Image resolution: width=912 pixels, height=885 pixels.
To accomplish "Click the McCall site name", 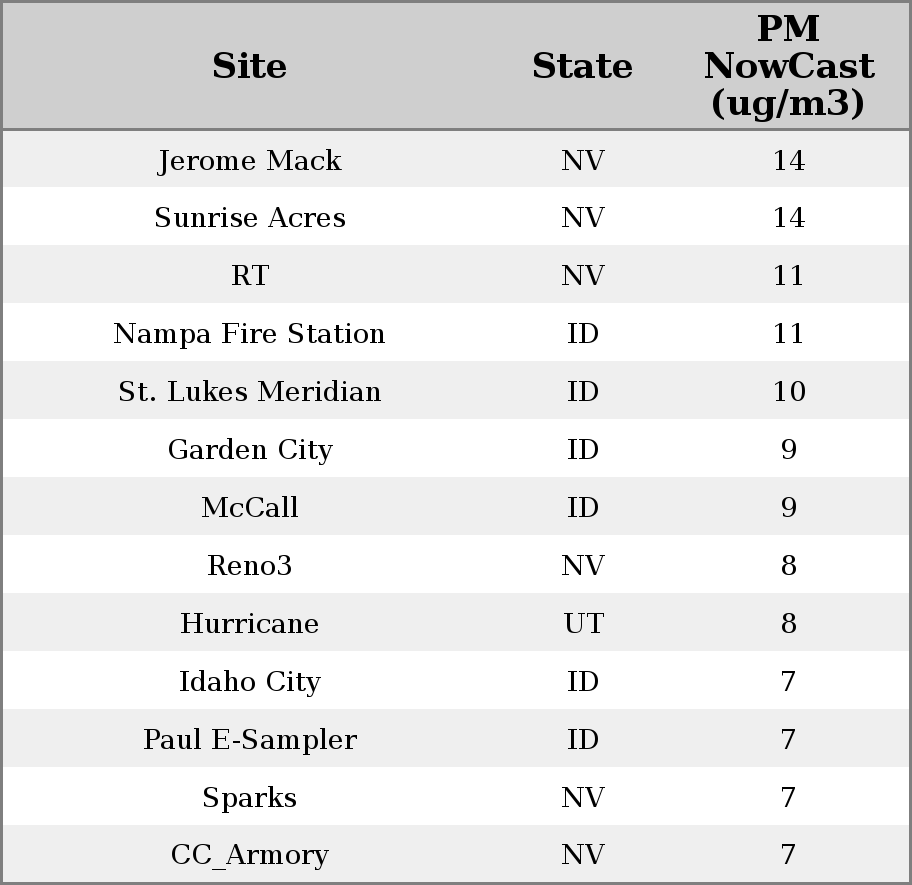I will [x=250, y=508].
